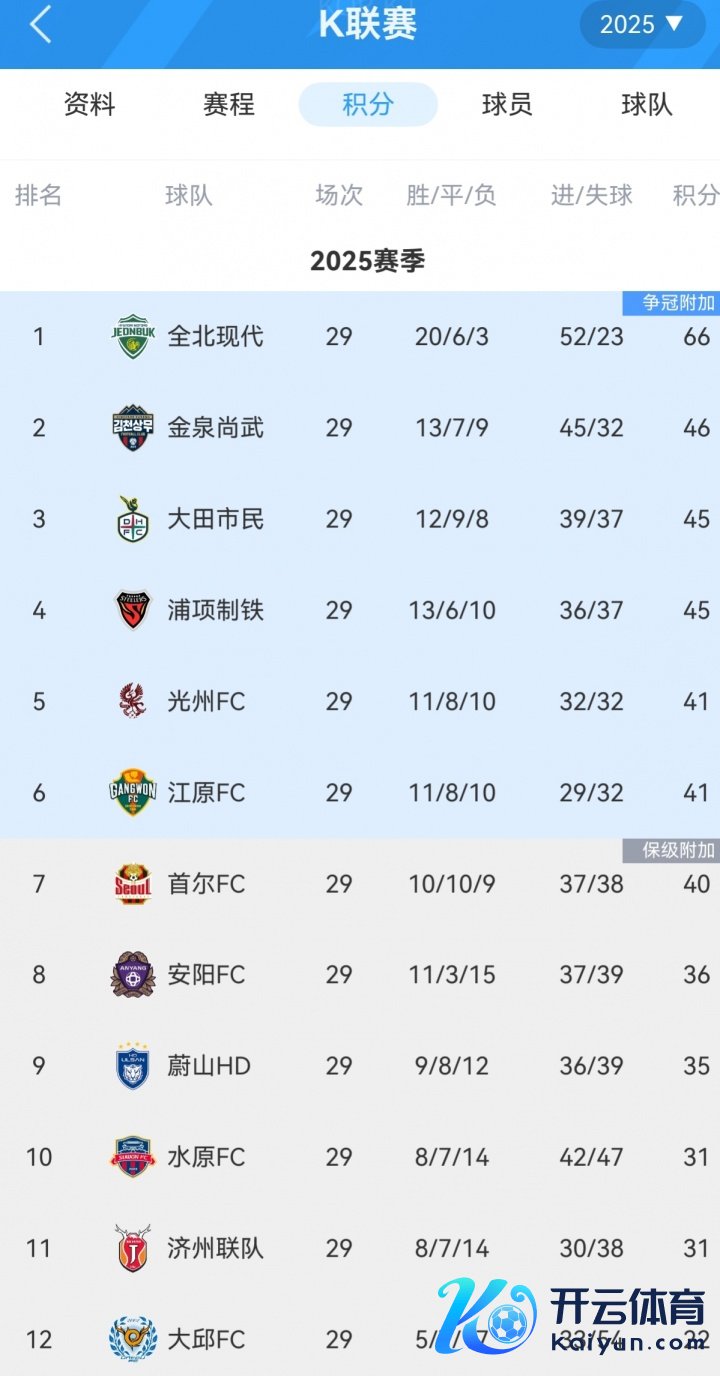720x1376 pixels.
Task: Tap the 江原FC team logo
Action: point(132,793)
